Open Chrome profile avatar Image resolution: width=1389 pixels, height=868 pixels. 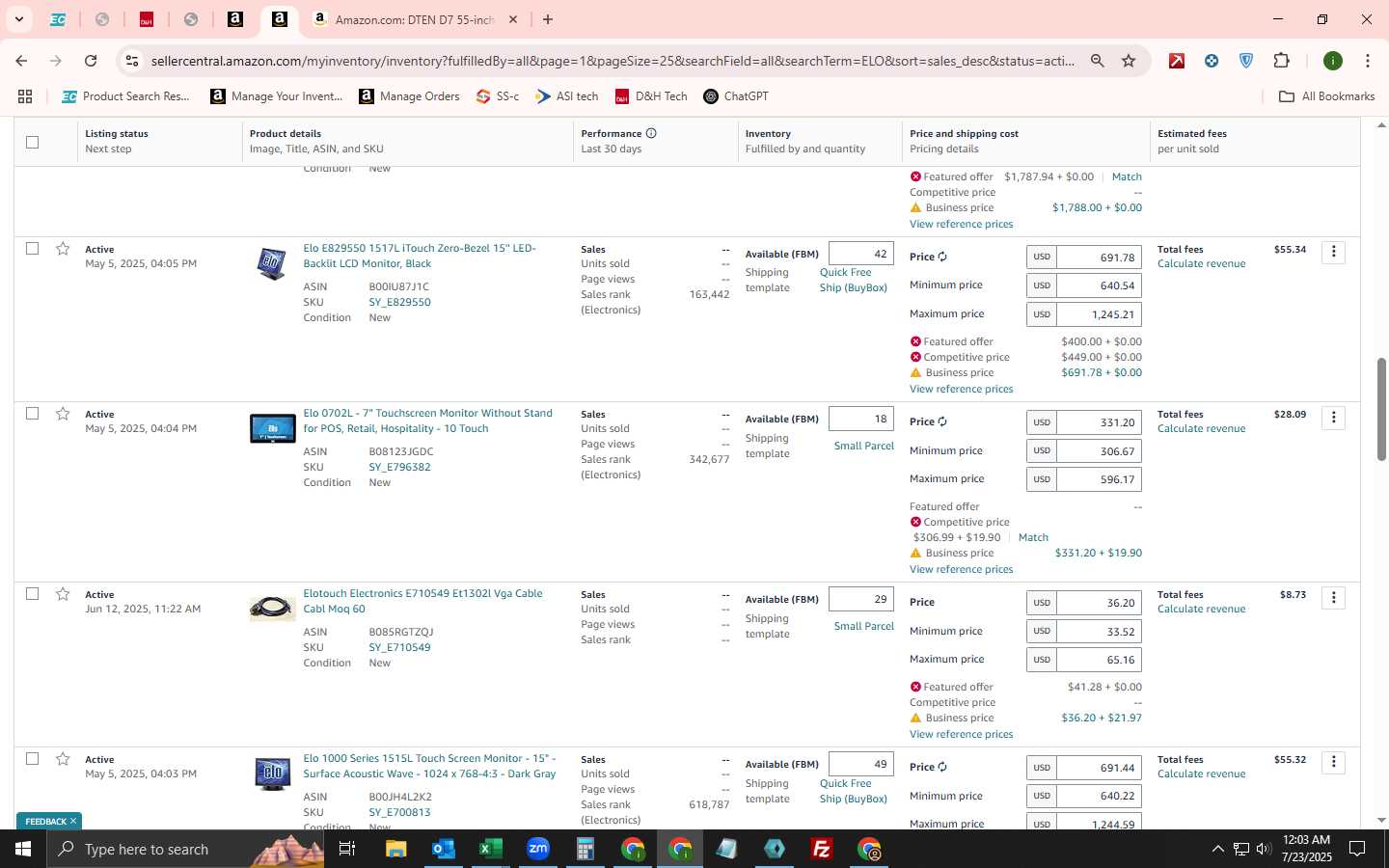pyautogui.click(x=1333, y=61)
